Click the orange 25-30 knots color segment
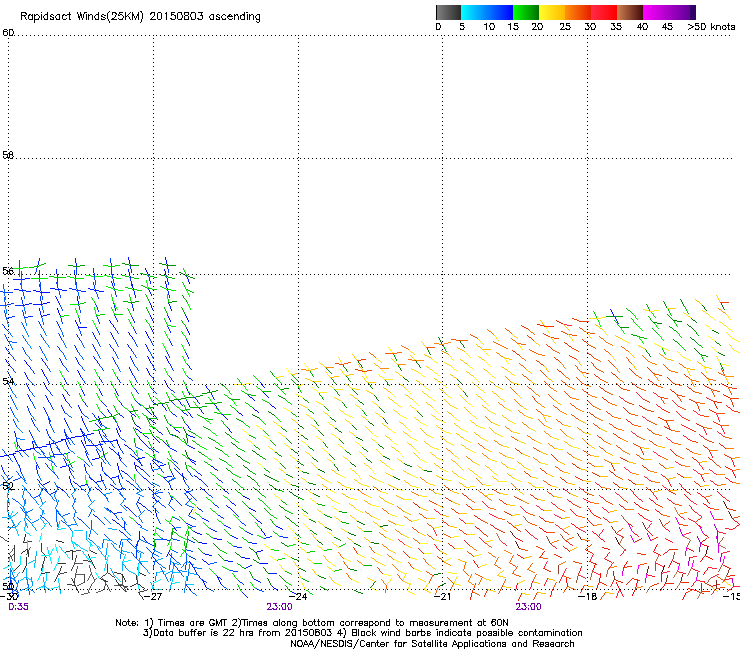Screen dimensions: 740x650 pyautogui.click(x=578, y=12)
